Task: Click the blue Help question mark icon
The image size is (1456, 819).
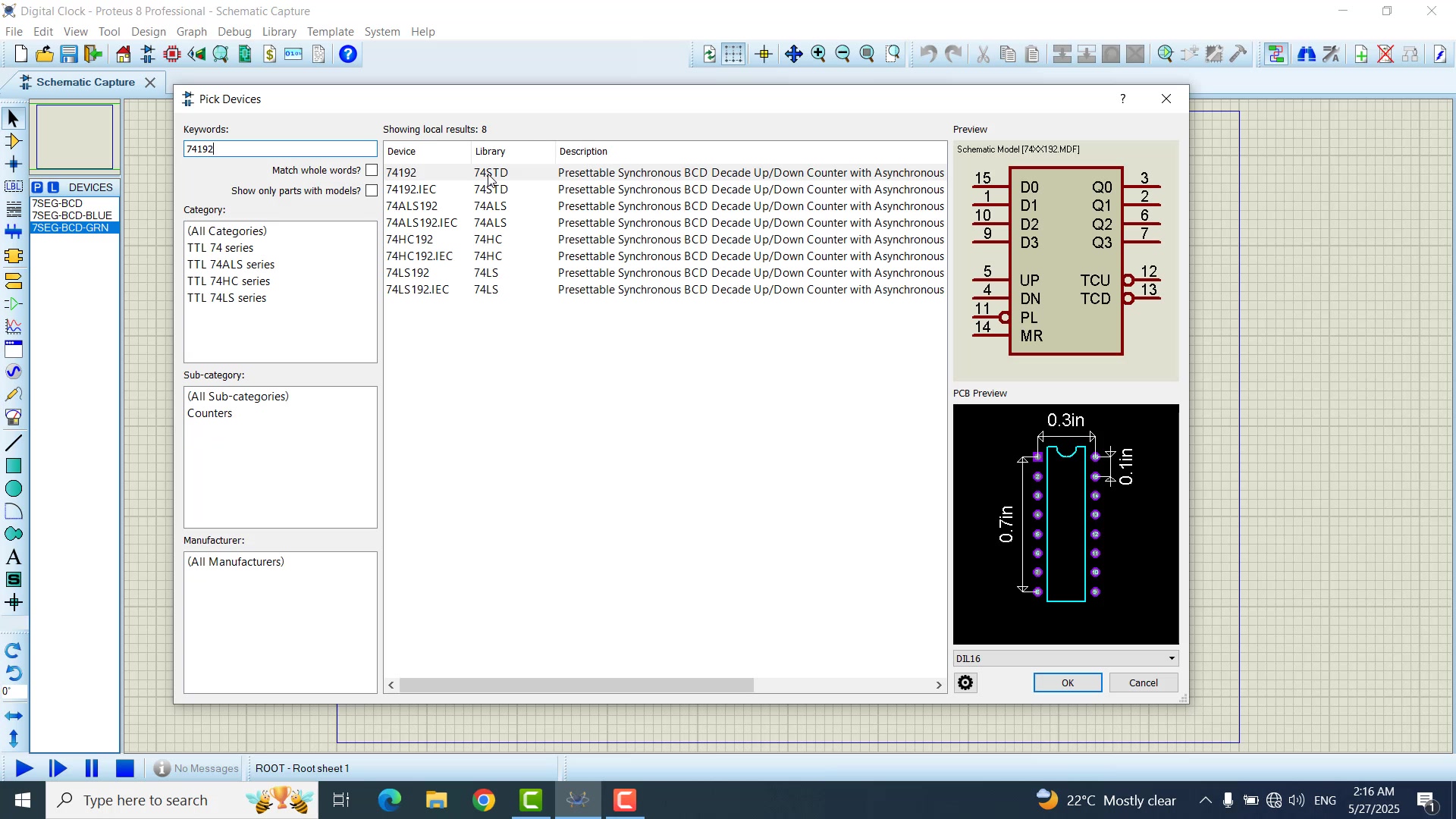Action: (348, 54)
